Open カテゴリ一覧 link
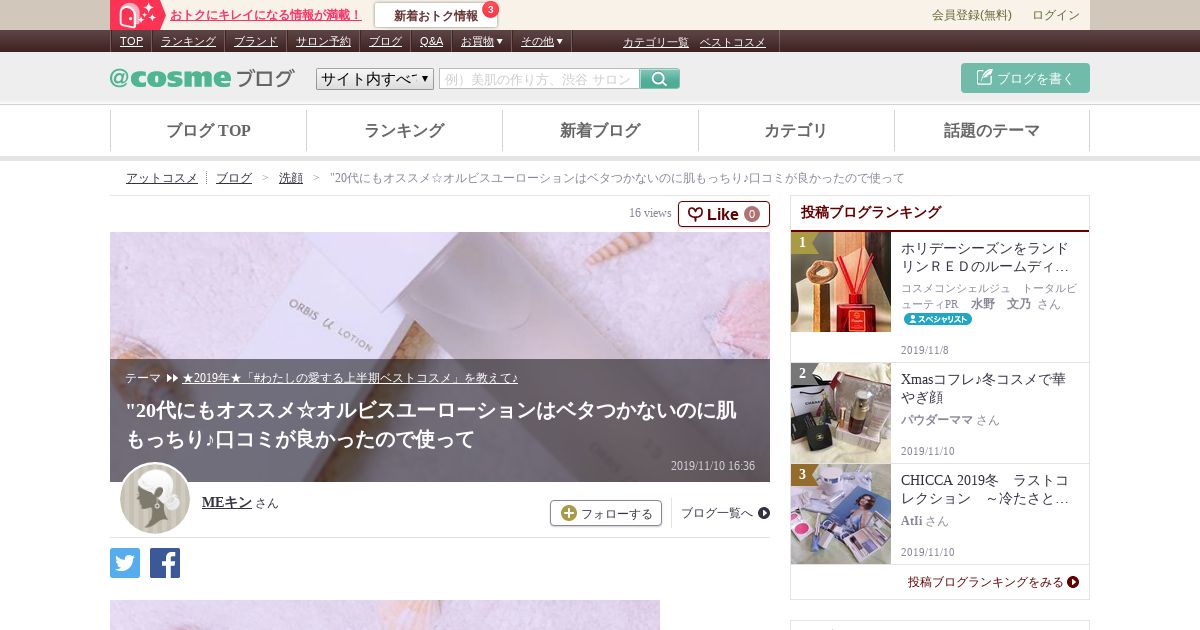The height and width of the screenshot is (630, 1200). coord(655,42)
